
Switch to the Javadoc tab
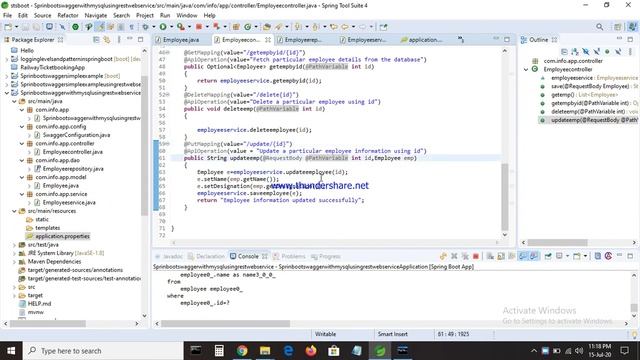coord(169,256)
